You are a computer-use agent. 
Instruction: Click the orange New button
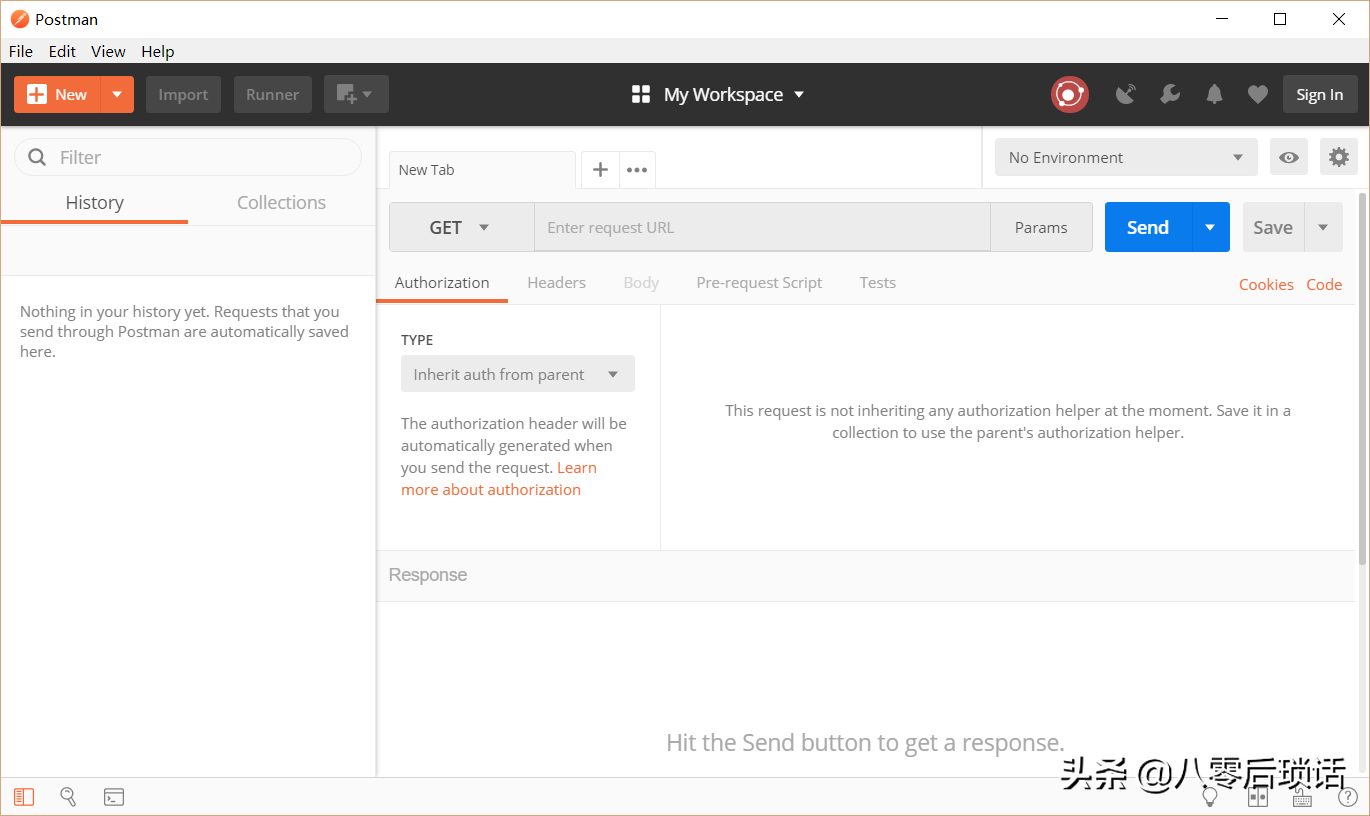(x=58, y=94)
